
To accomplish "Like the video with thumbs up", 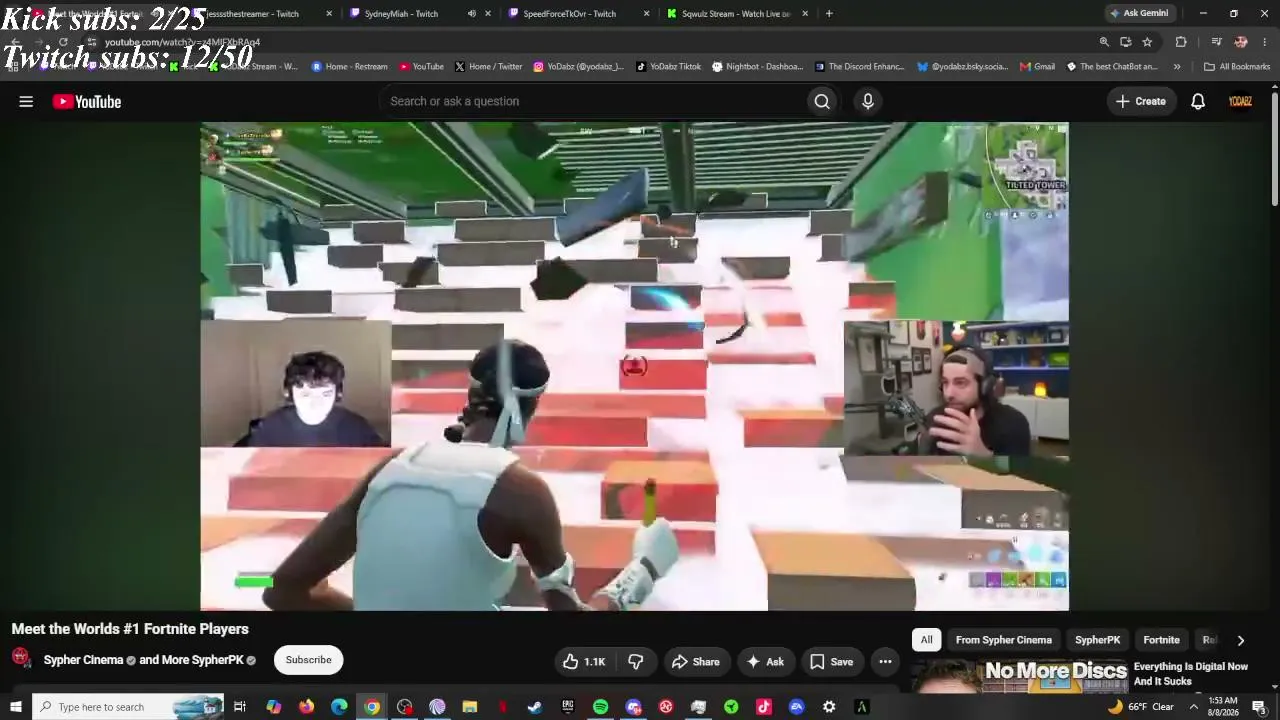I will click(x=585, y=661).
